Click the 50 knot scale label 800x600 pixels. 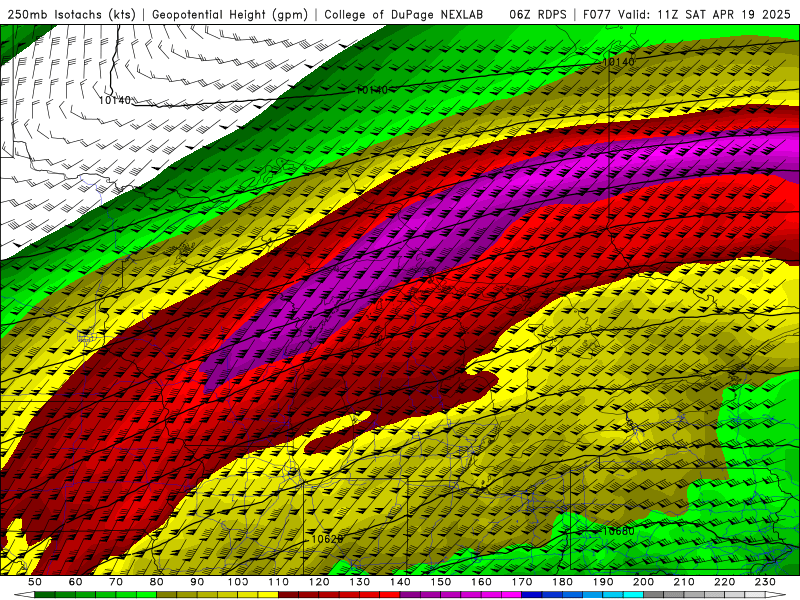tap(35, 582)
